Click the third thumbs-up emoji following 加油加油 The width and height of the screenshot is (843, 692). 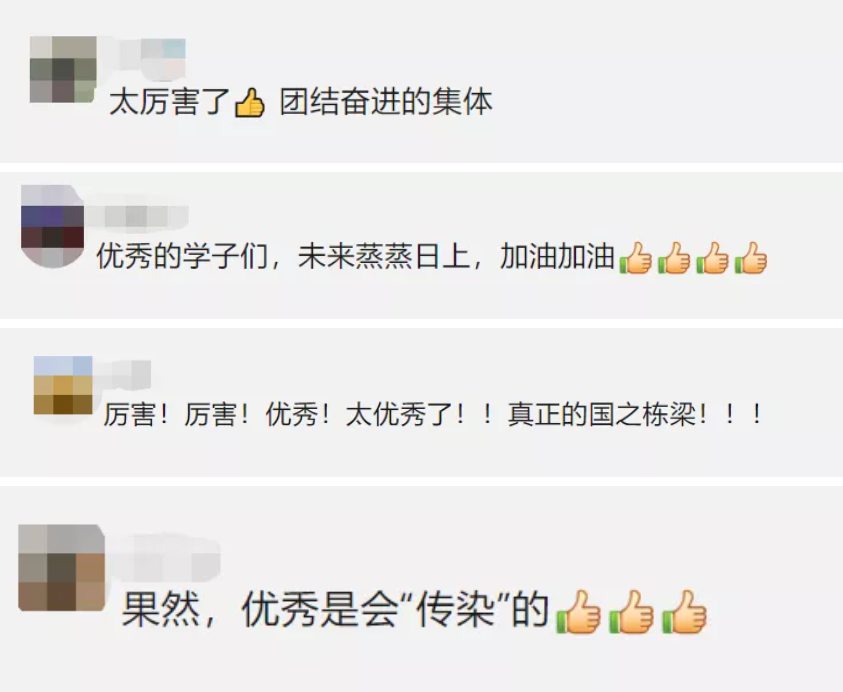tap(712, 258)
